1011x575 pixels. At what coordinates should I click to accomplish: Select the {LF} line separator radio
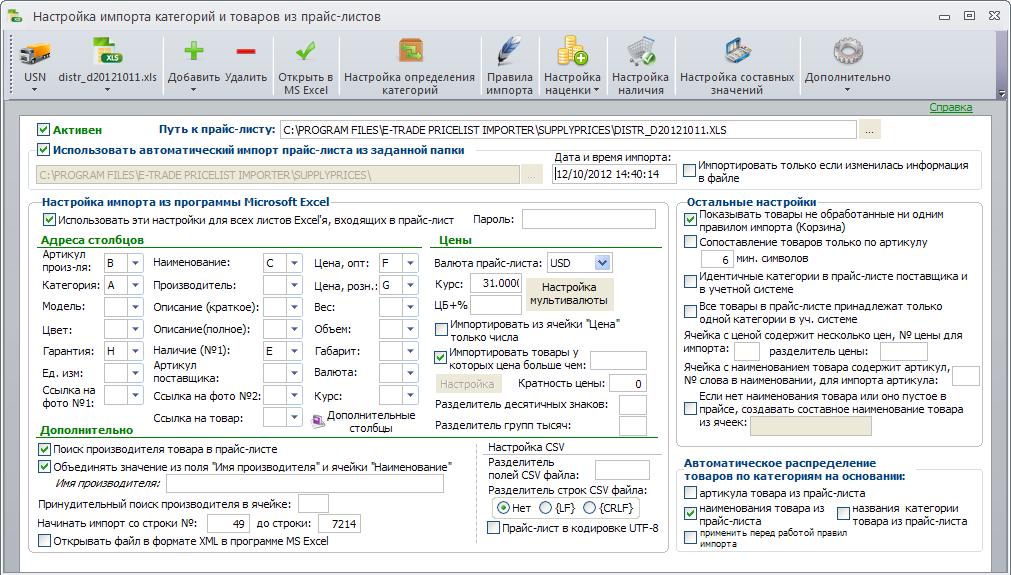[545, 508]
